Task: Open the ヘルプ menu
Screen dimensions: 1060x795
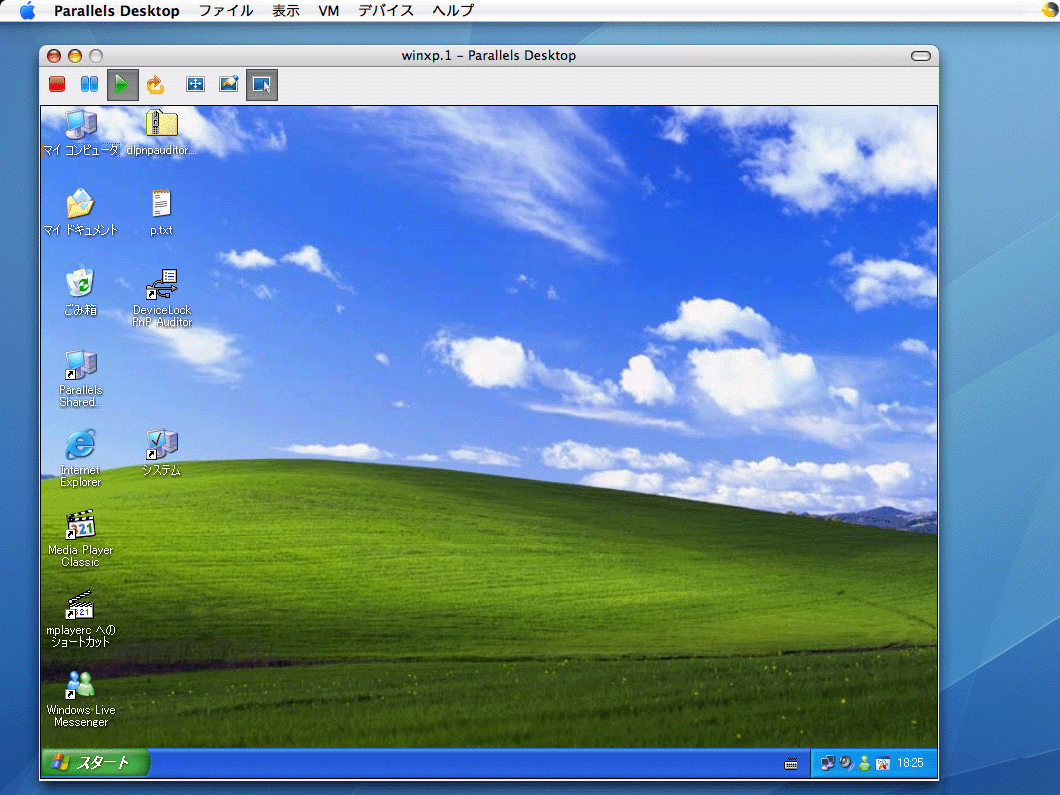Action: 453,11
